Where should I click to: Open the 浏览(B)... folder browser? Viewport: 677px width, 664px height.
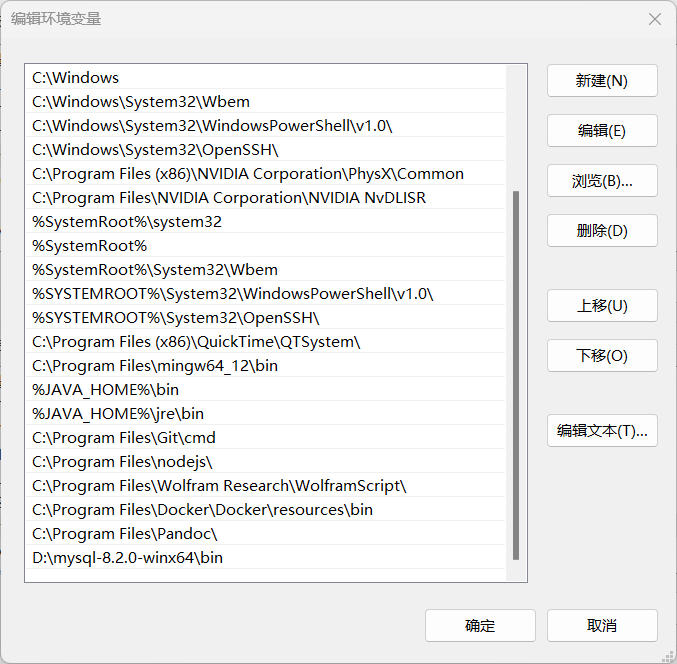click(602, 180)
